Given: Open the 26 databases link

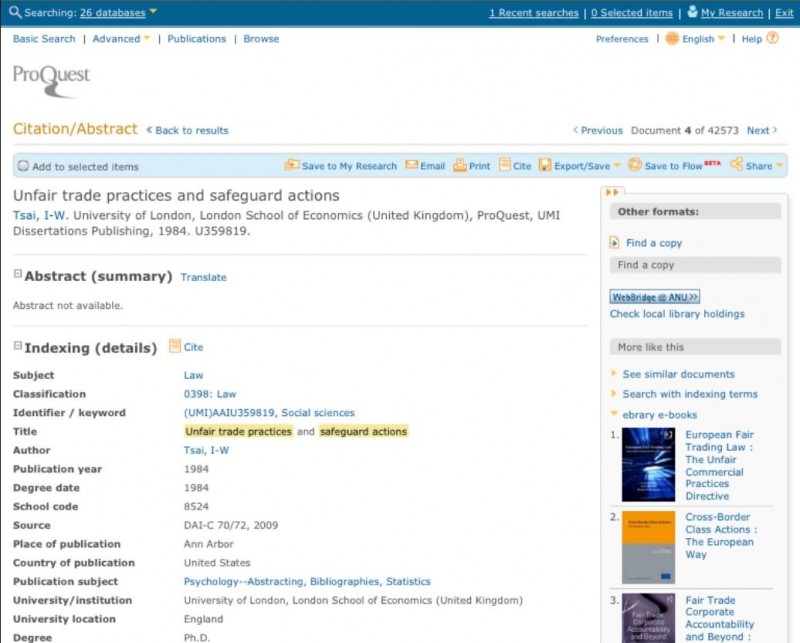Looking at the screenshot, I should point(112,13).
